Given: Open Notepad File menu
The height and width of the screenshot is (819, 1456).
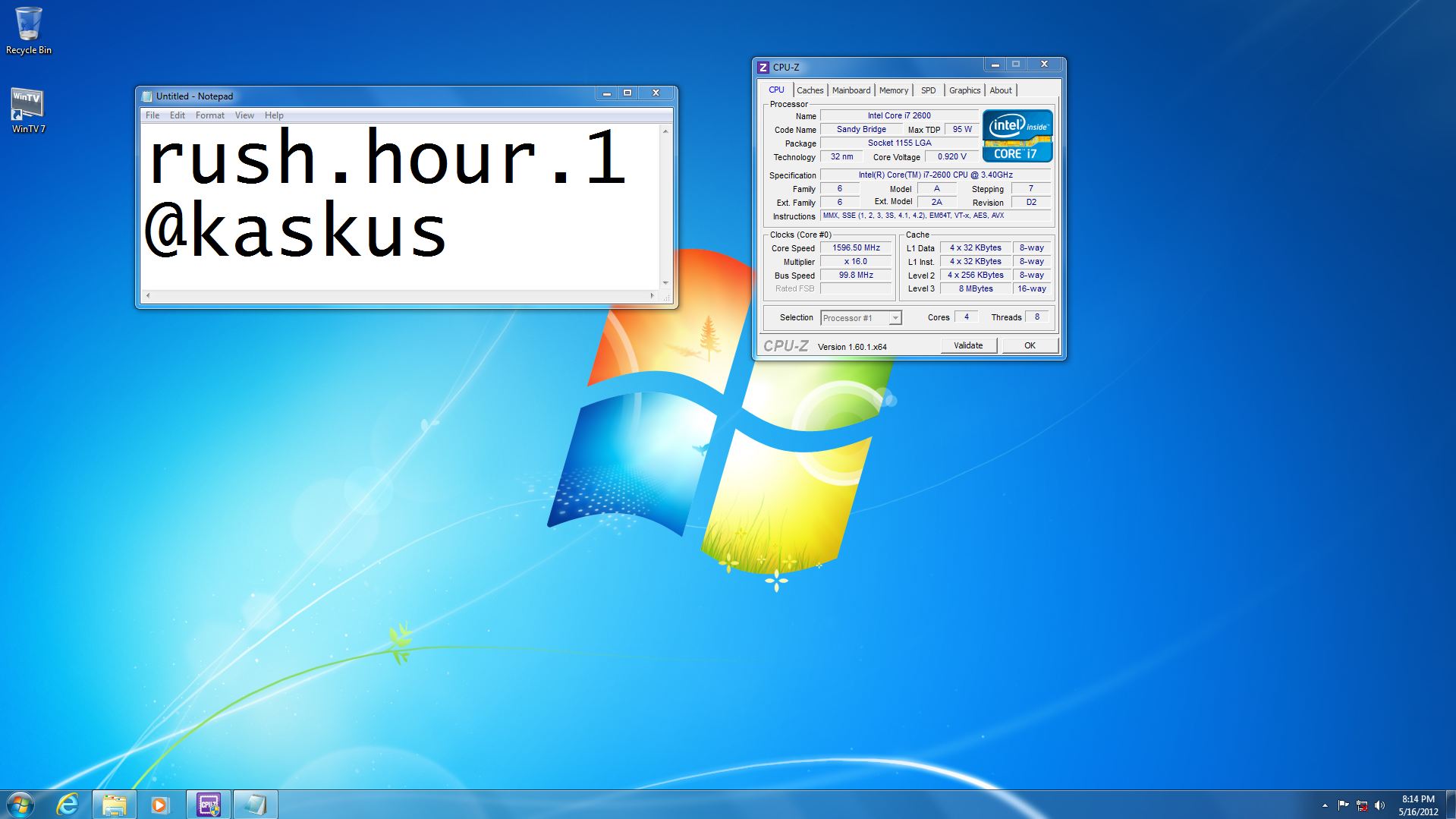Looking at the screenshot, I should [153, 115].
